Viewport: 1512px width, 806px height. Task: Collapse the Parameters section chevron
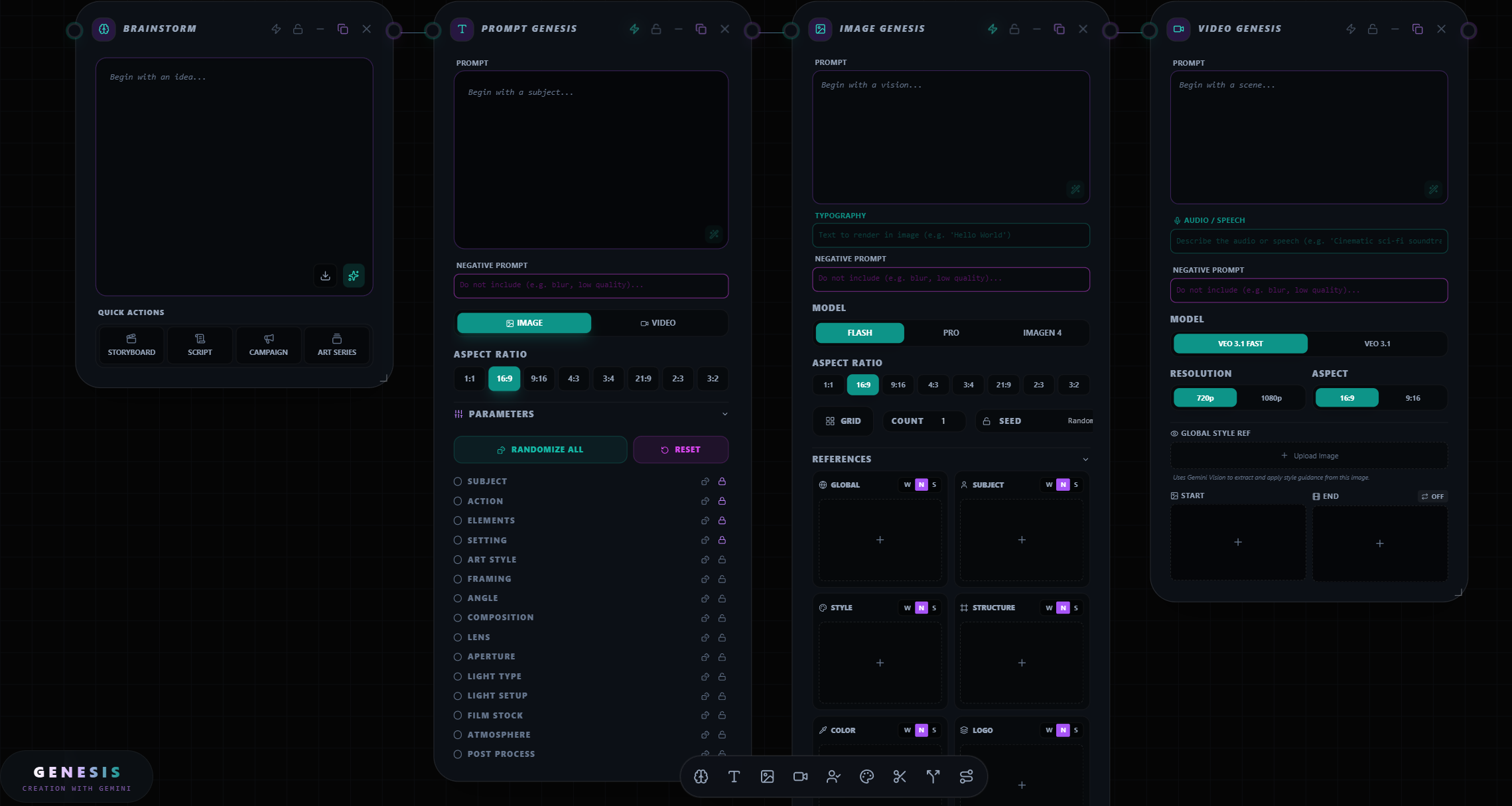pos(724,414)
